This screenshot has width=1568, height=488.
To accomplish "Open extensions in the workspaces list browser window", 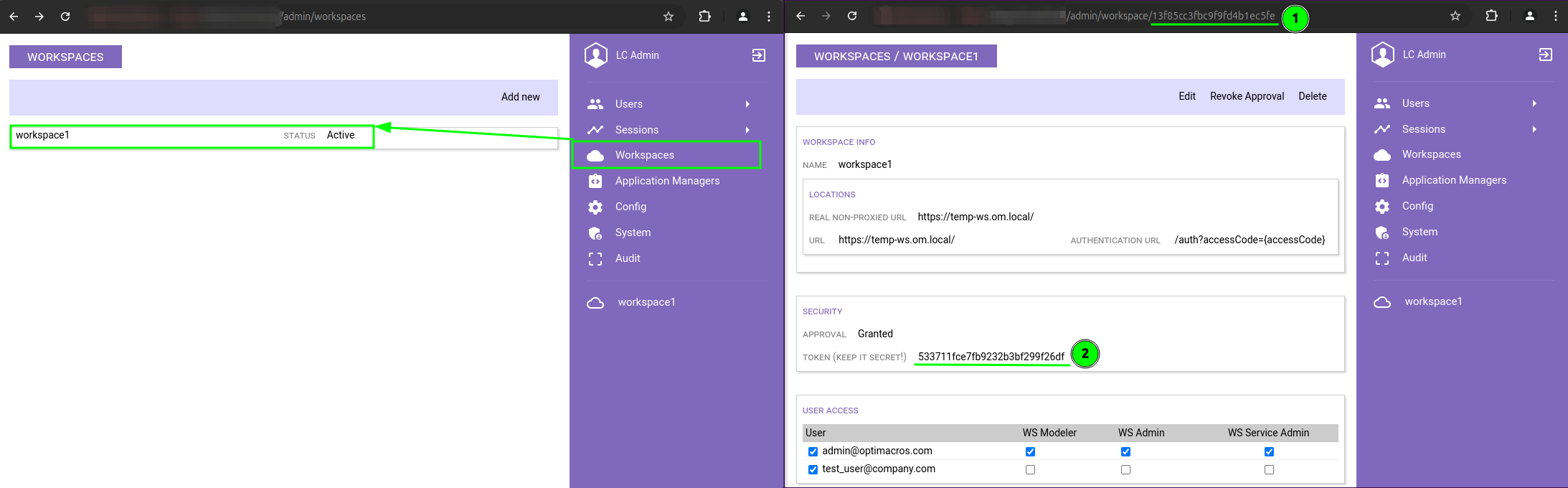I will tap(704, 17).
